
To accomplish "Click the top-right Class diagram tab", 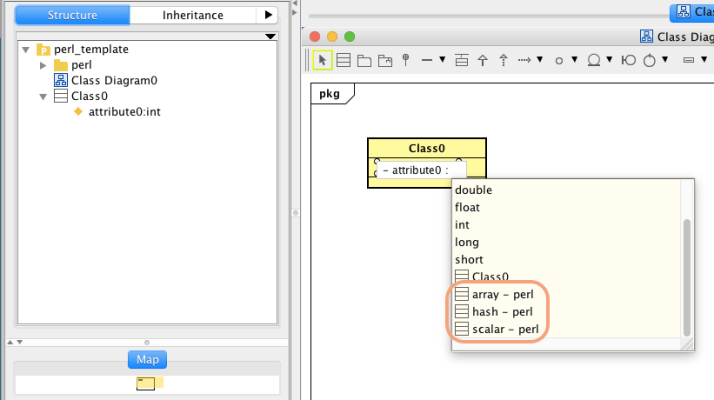I will [x=692, y=12].
